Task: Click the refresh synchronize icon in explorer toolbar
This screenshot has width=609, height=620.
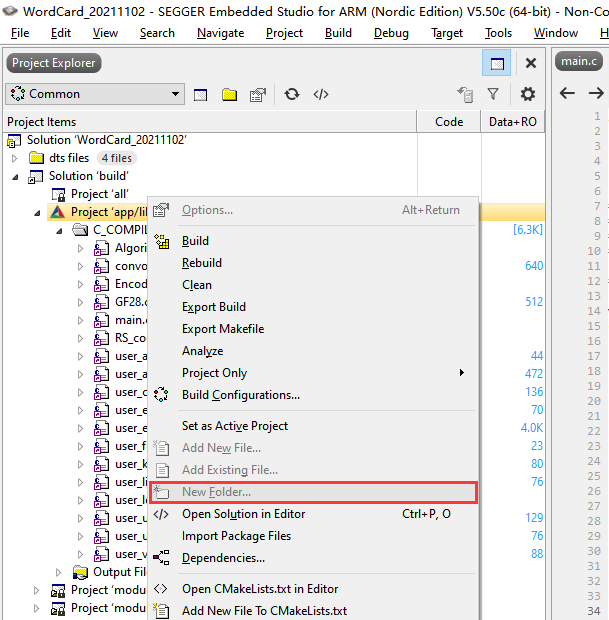Action: pos(291,94)
